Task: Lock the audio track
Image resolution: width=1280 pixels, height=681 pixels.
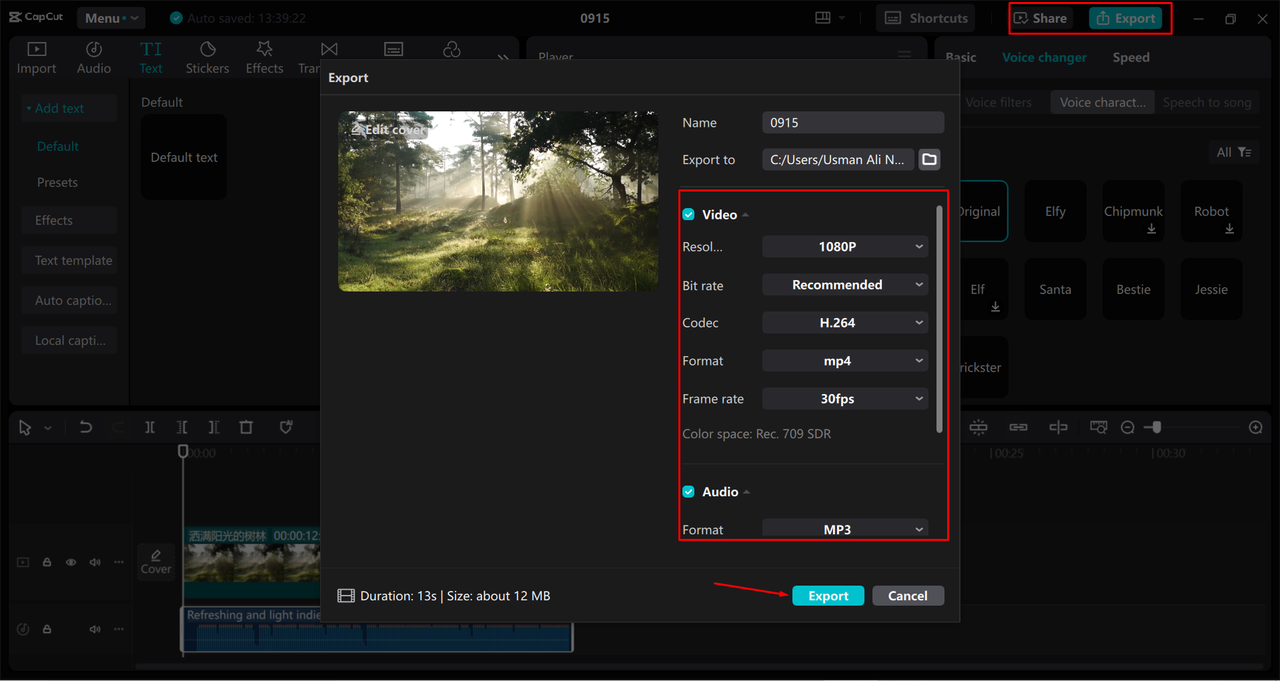Action: pyautogui.click(x=47, y=629)
